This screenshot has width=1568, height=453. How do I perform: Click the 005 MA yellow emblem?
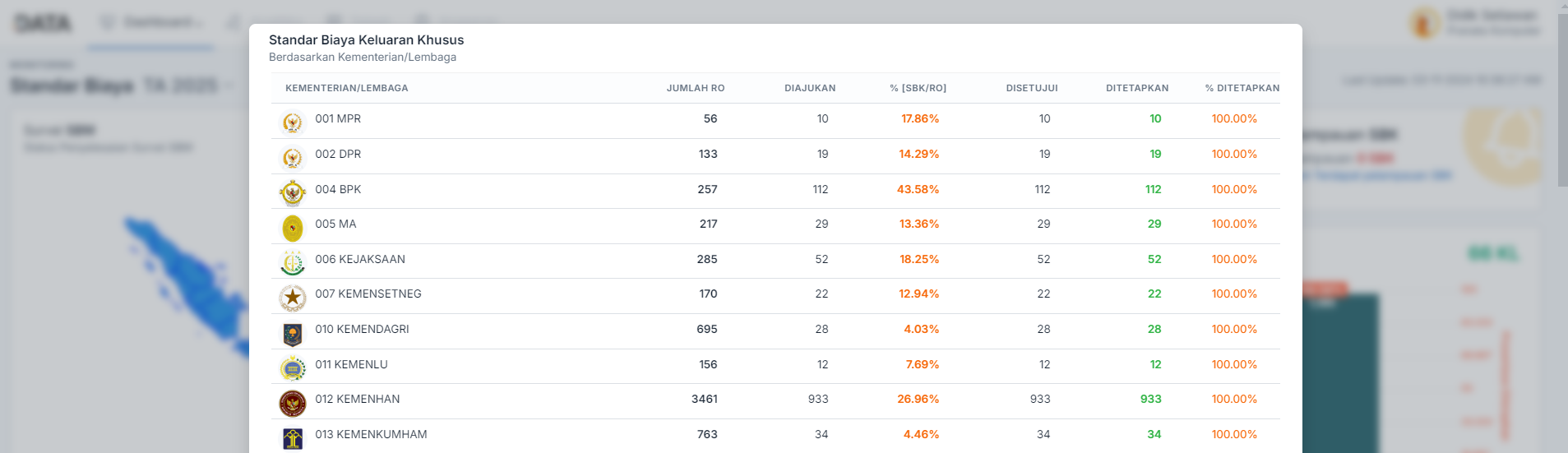[293, 228]
